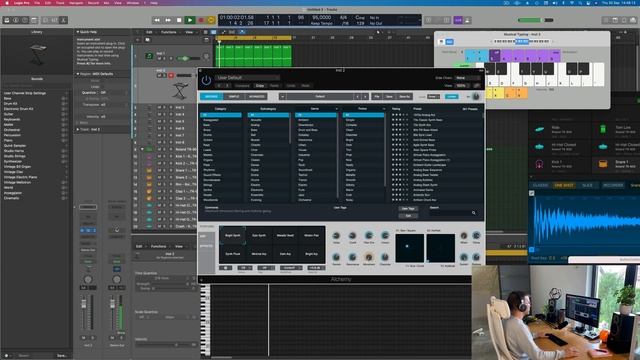Click the Snare 1 drum pad icon
The width and height of the screenshot is (640, 360).
tap(603, 164)
